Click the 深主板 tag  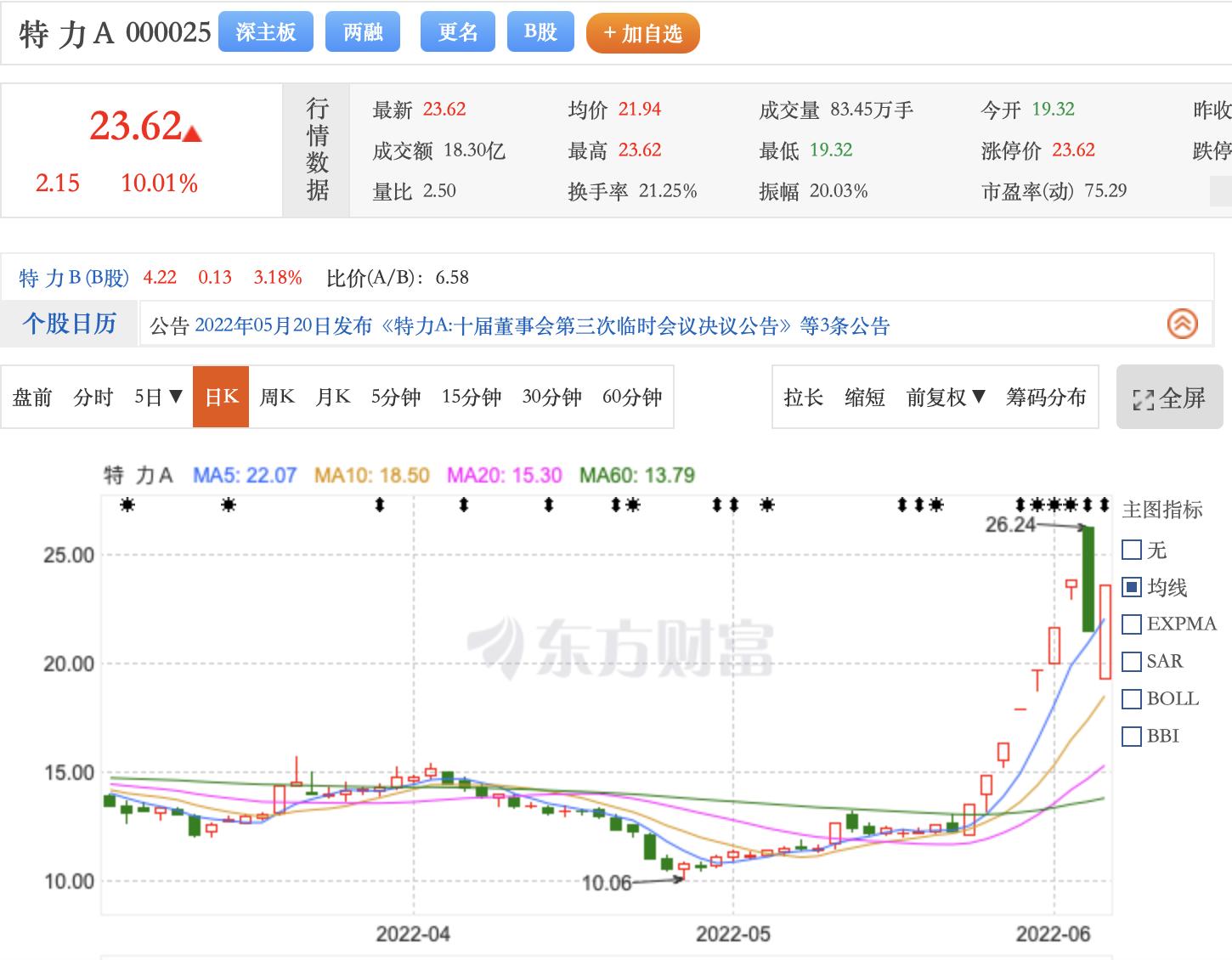coord(265,31)
